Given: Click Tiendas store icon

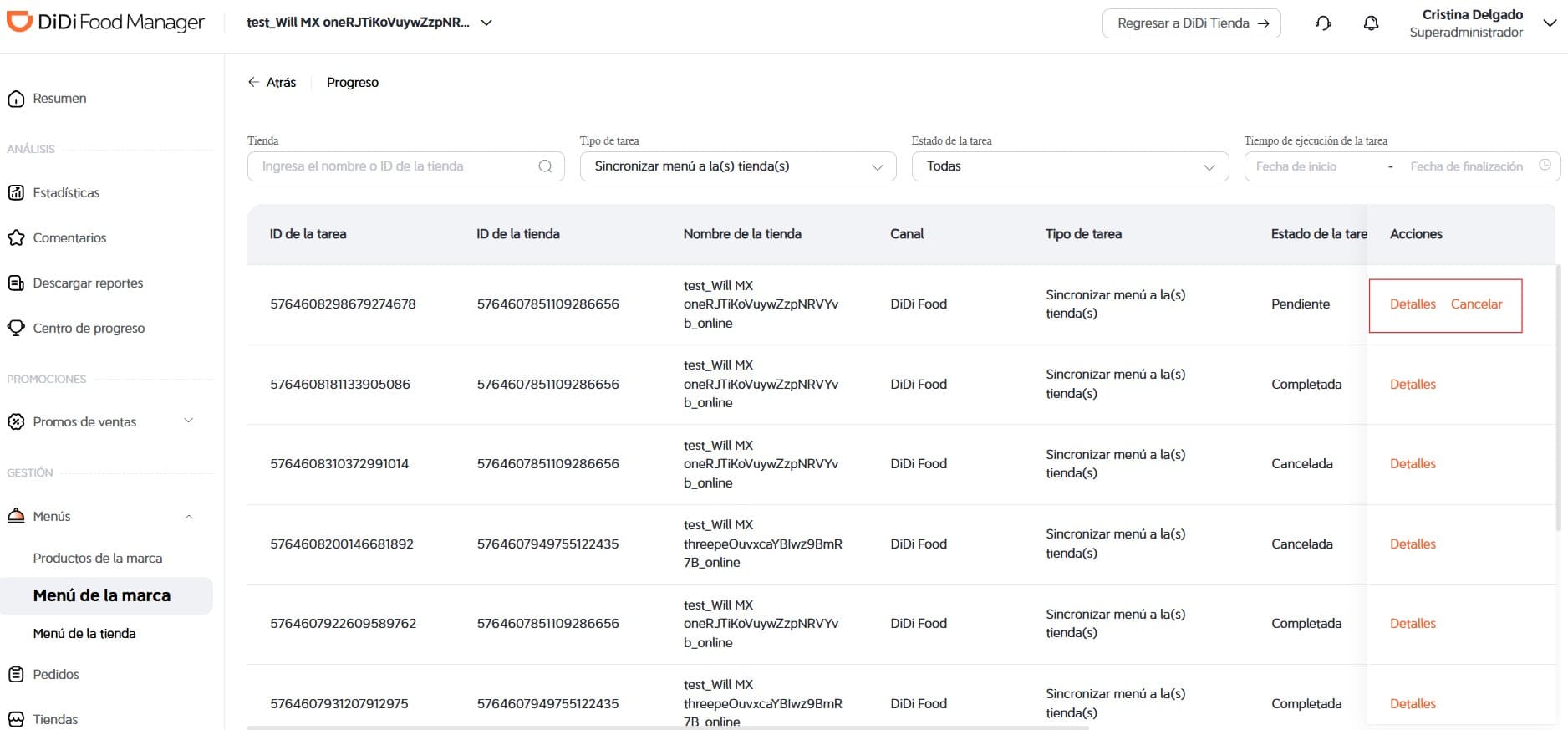Looking at the screenshot, I should (x=16, y=719).
